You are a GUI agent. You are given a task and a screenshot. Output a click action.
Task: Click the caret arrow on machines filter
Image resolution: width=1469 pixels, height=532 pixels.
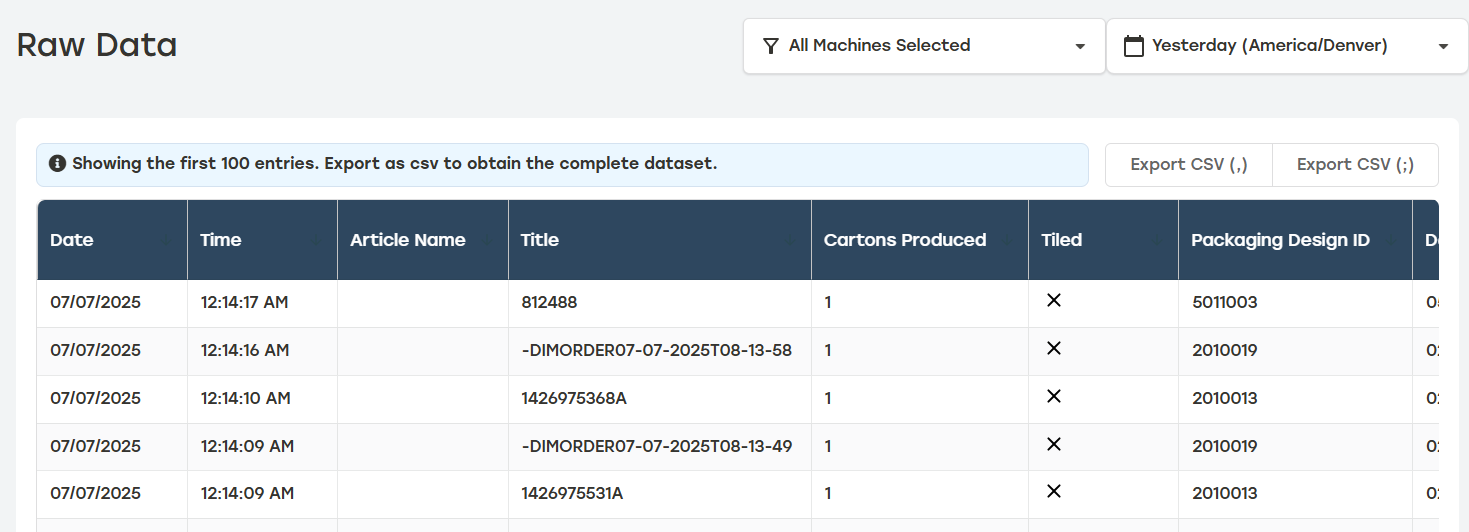(1080, 47)
